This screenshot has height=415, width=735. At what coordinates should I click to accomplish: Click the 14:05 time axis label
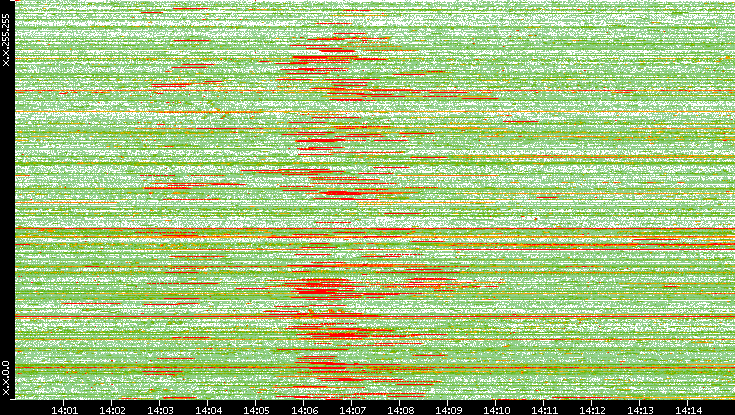(256, 410)
